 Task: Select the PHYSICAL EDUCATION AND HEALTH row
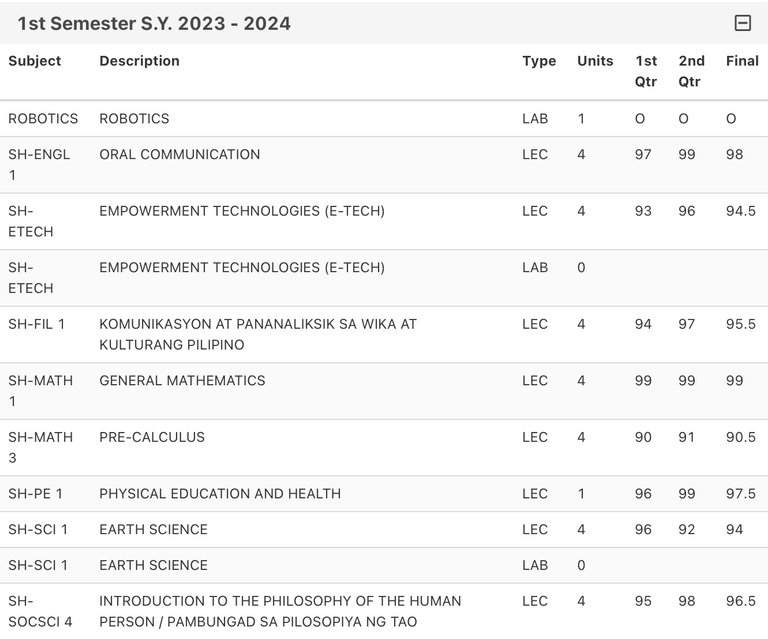[x=384, y=494]
